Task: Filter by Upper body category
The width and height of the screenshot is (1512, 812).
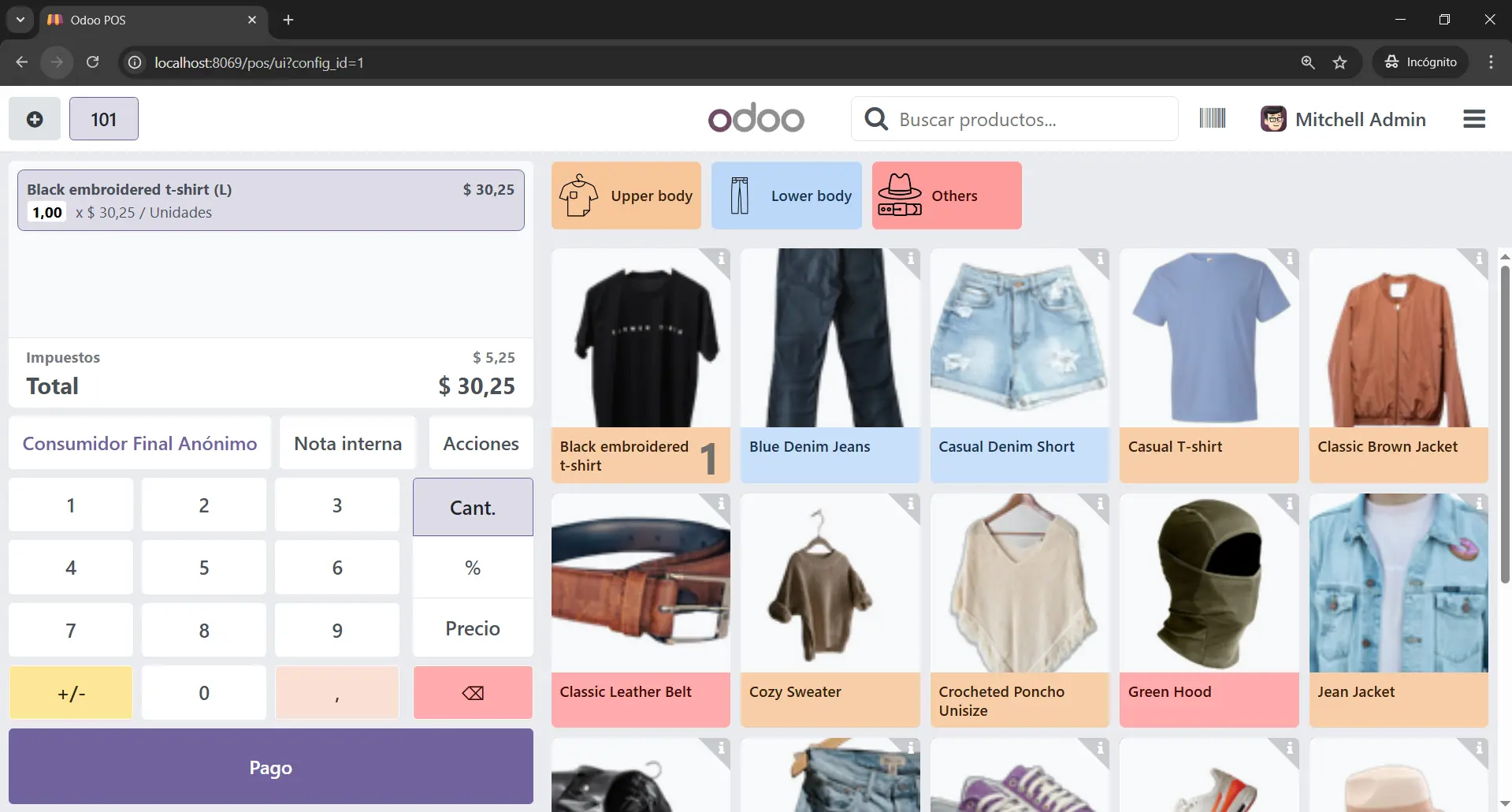Action: (x=626, y=196)
